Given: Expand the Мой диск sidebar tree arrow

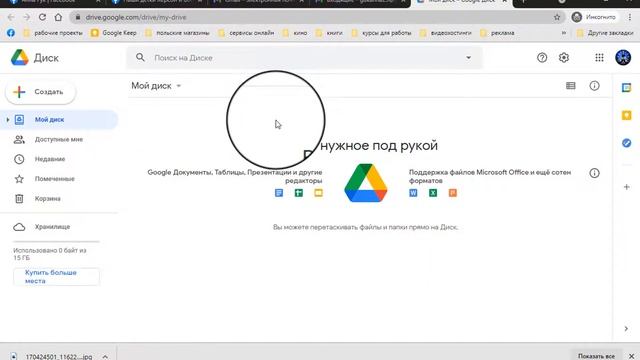Looking at the screenshot, I should (x=7, y=120).
